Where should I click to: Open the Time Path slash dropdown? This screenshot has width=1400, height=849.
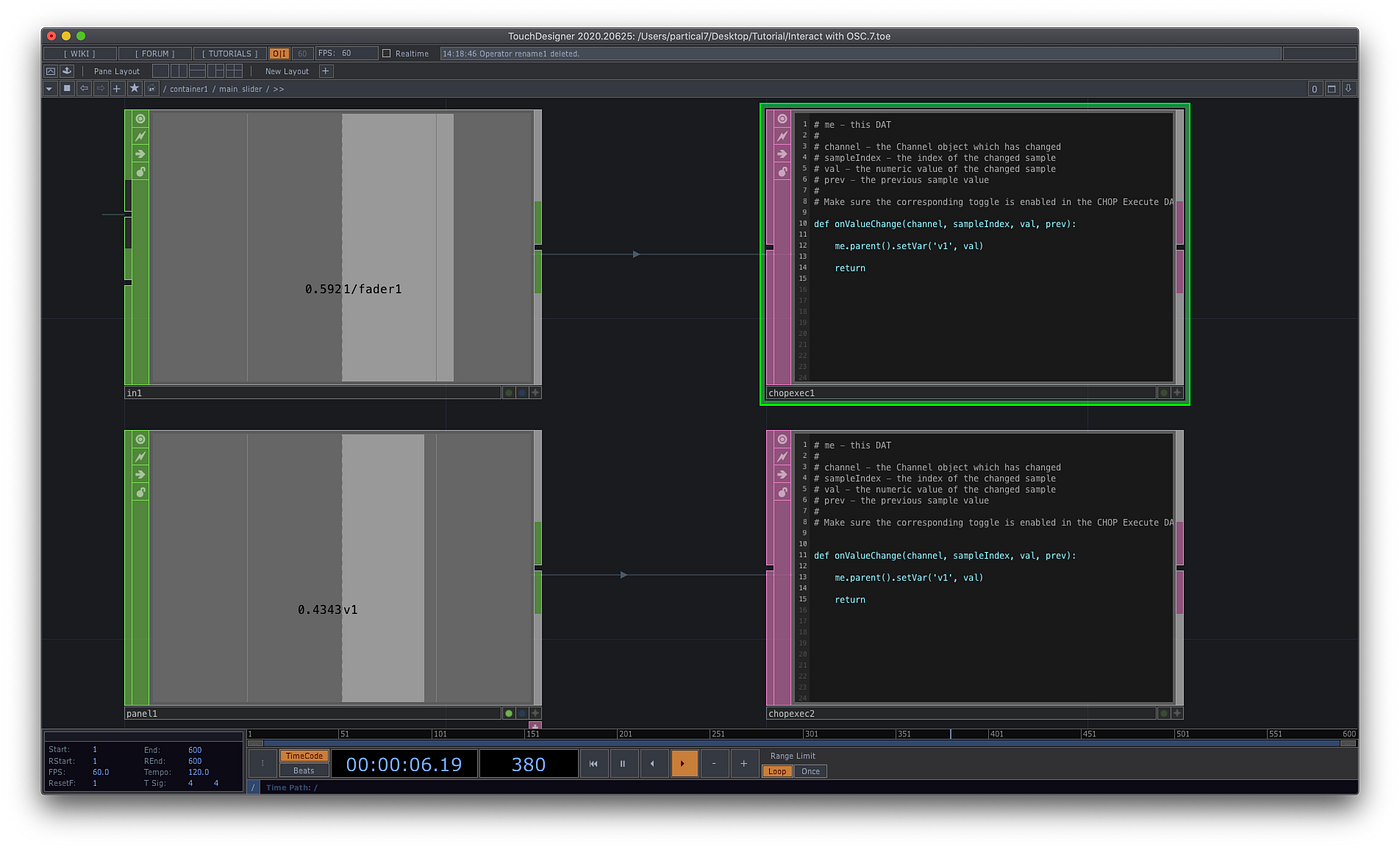coord(253,787)
